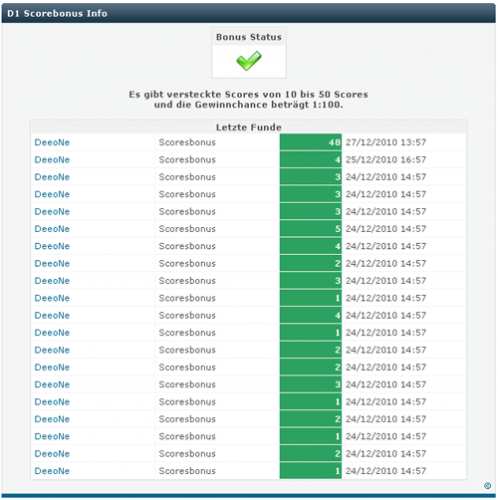
Task: Click the green Bonus Status checkmark icon
Action: (x=249, y=61)
